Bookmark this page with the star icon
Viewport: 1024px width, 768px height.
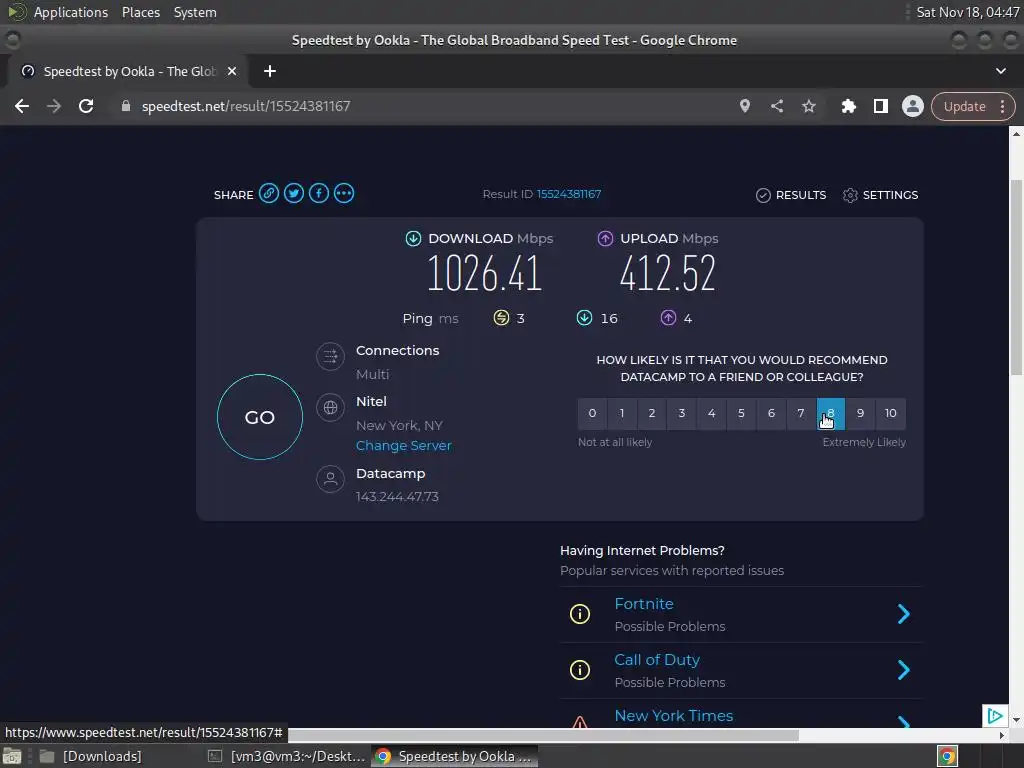(x=808, y=106)
